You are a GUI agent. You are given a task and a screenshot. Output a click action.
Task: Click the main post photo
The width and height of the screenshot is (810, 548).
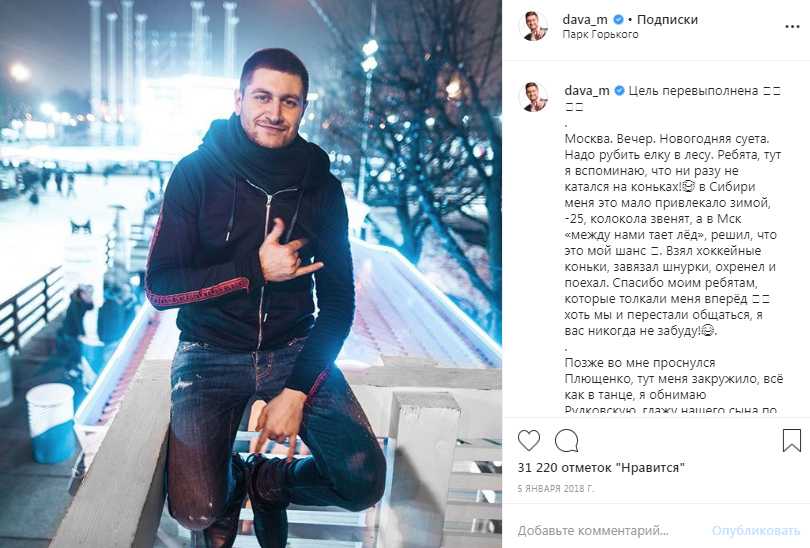pyautogui.click(x=251, y=274)
